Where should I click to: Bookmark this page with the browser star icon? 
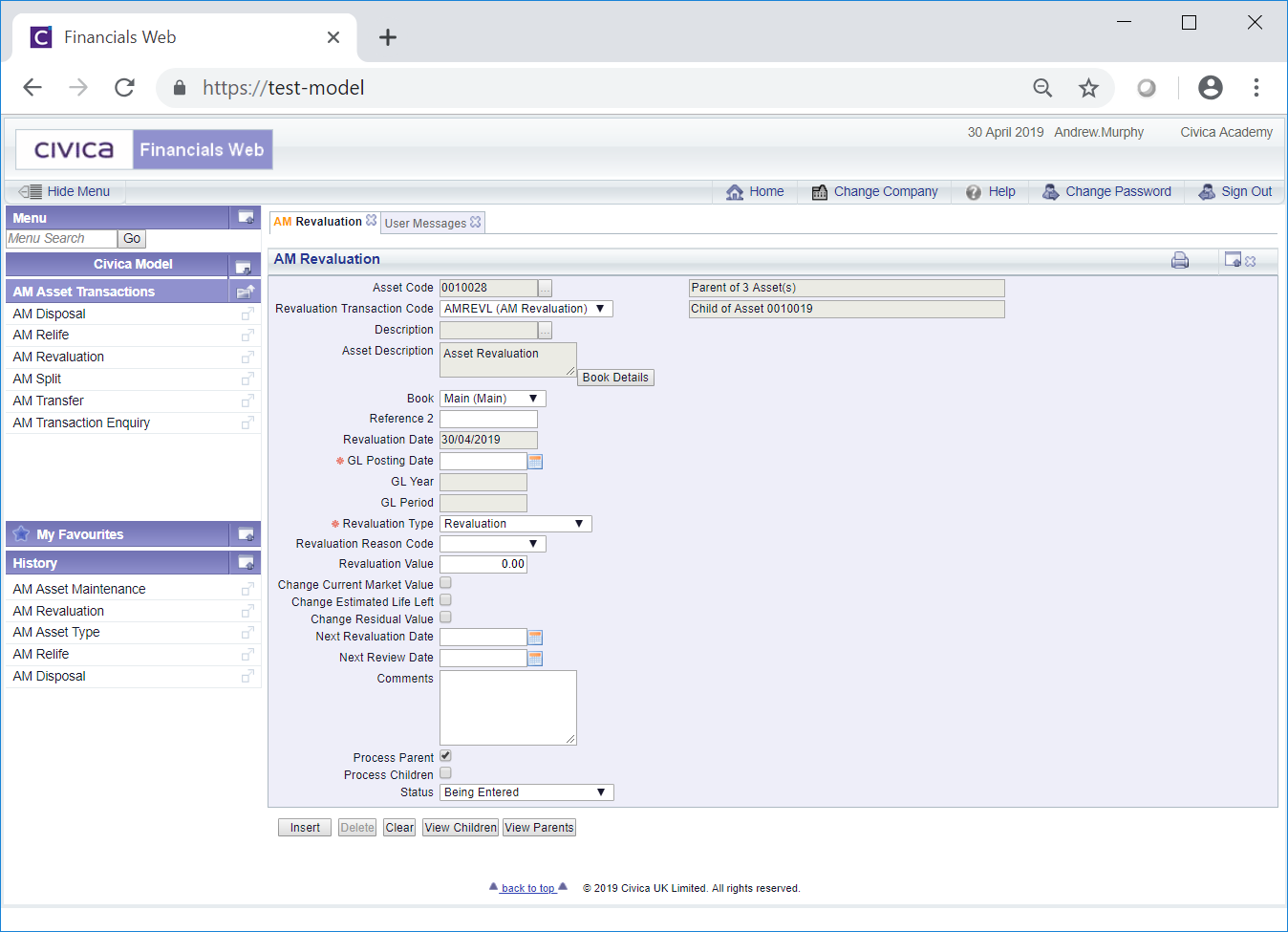[1088, 88]
